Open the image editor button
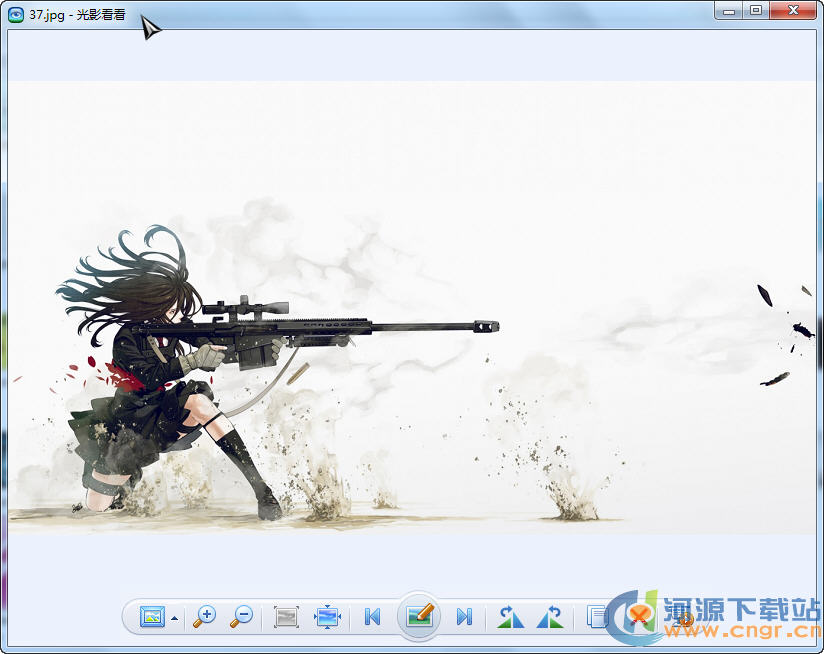 (420, 616)
